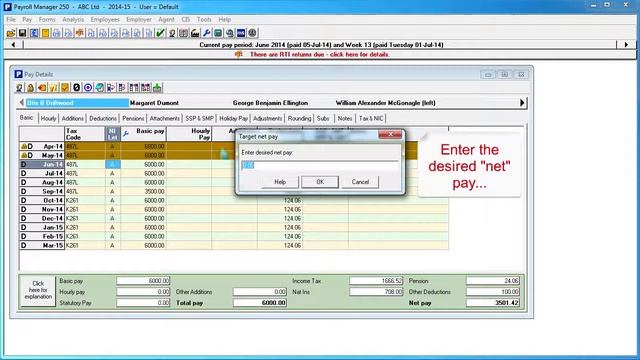Click the padlock icon in Pay Details toolbar
This screenshot has width=640, height=360.
(x=31, y=87)
